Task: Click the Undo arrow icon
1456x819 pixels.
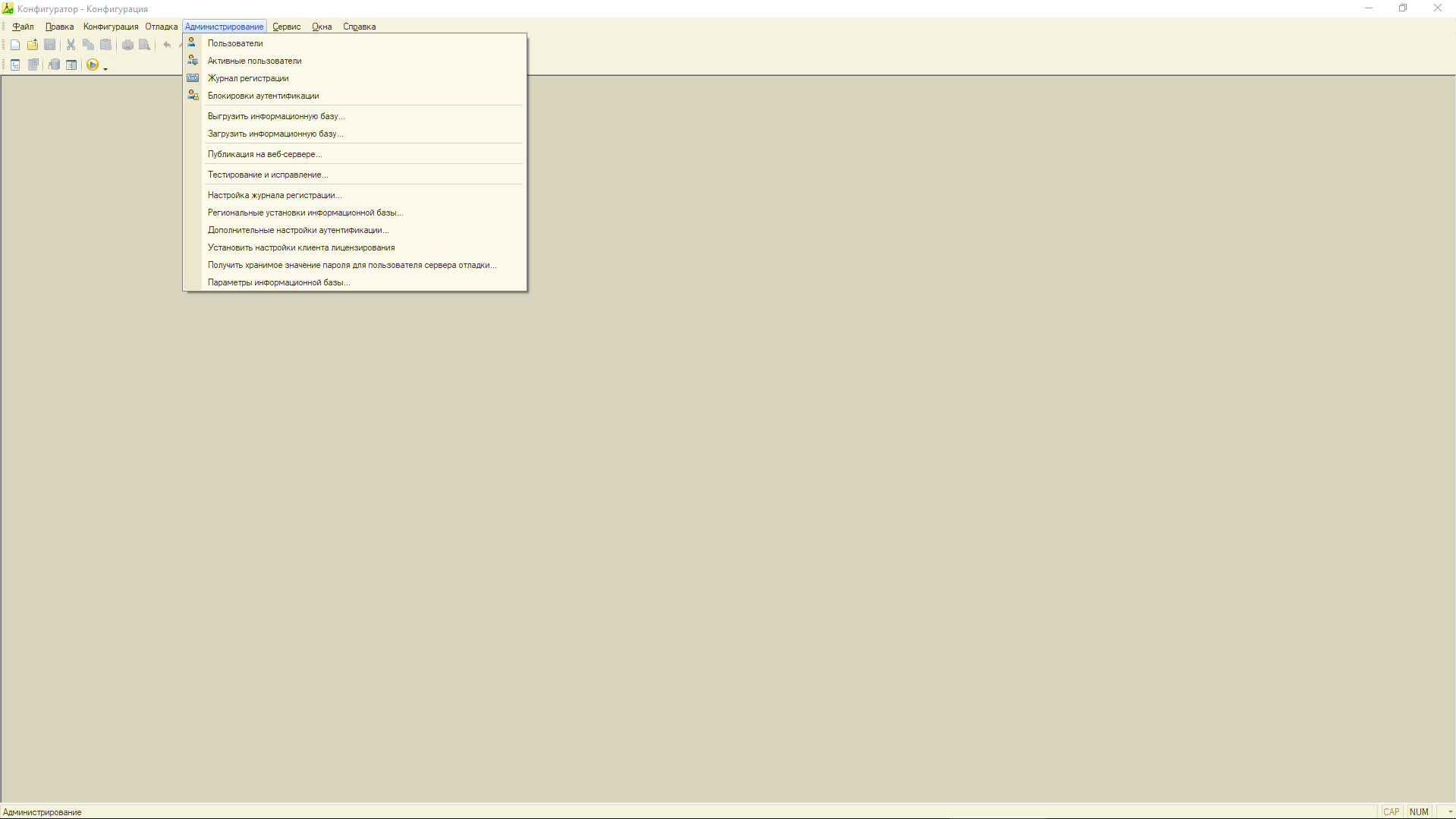Action: (x=167, y=45)
